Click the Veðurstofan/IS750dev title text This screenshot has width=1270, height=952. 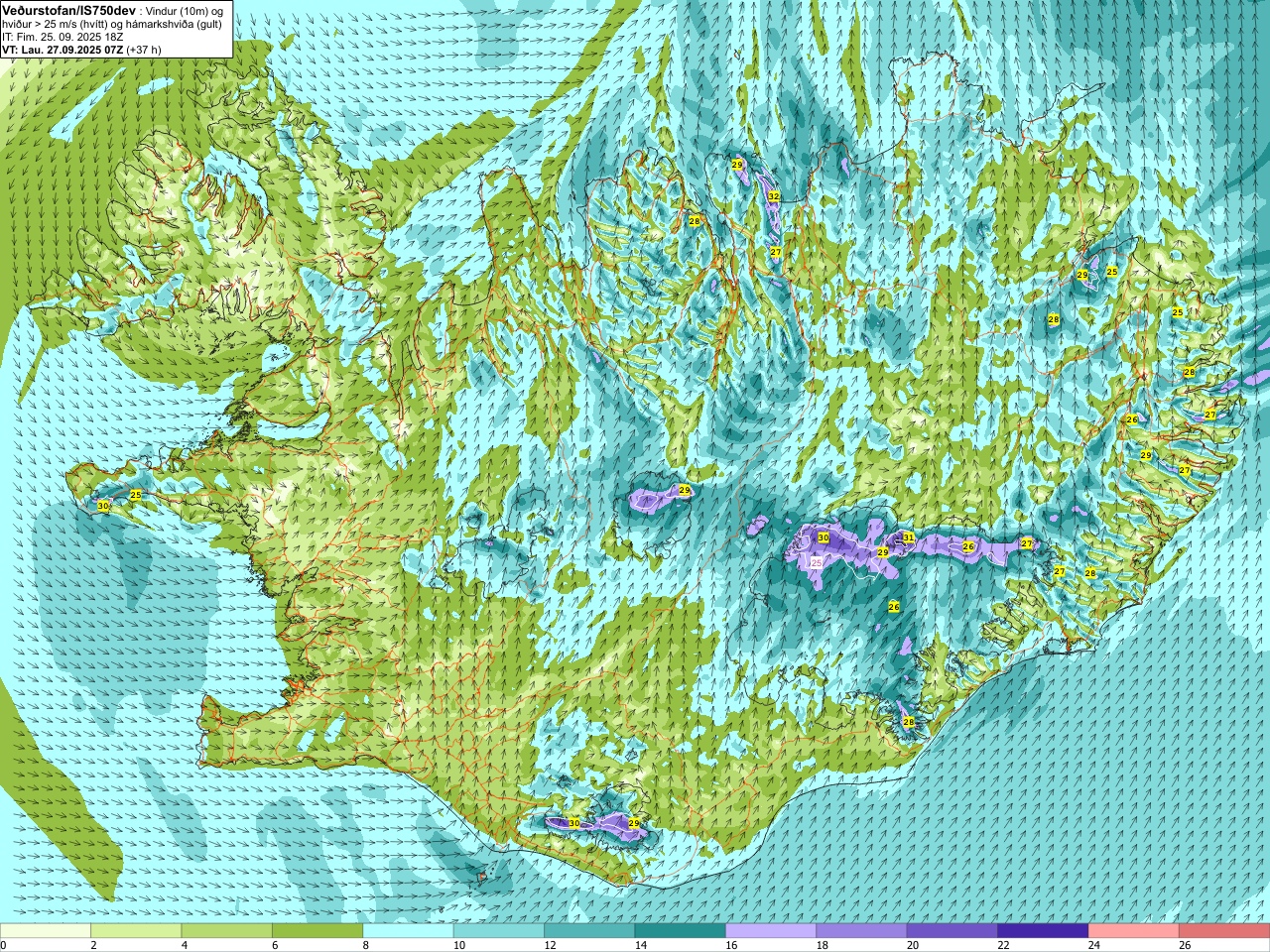tap(68, 9)
